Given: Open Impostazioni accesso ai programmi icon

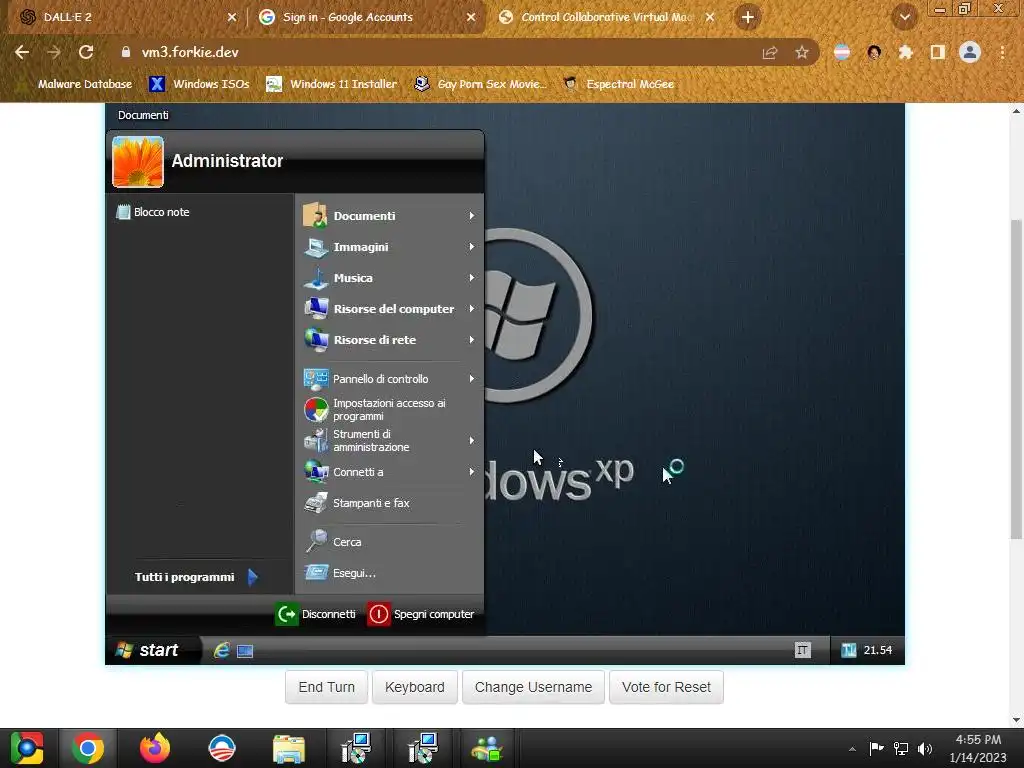Looking at the screenshot, I should click(x=315, y=409).
